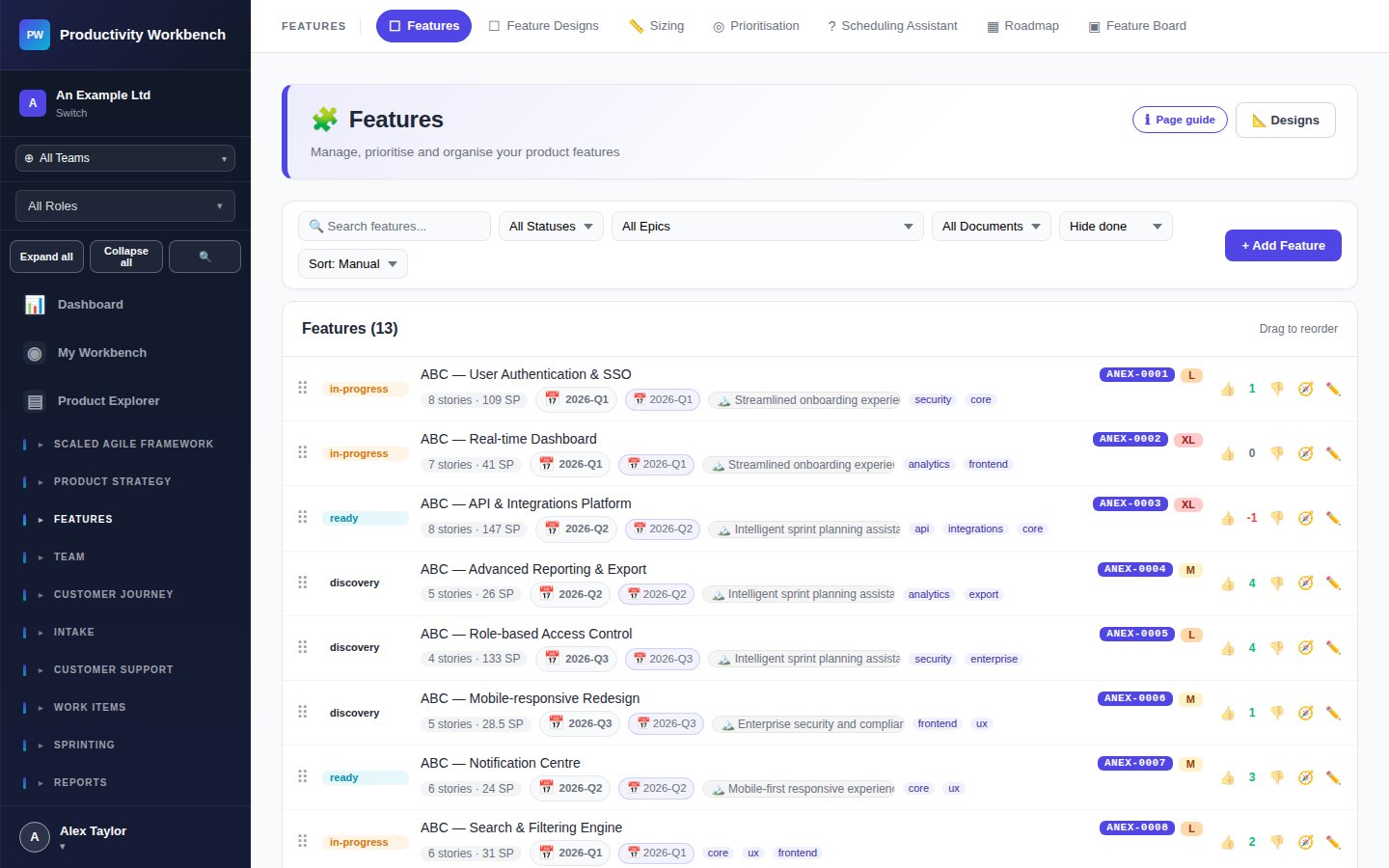Expand the Sprinting sidebar section

click(x=125, y=746)
